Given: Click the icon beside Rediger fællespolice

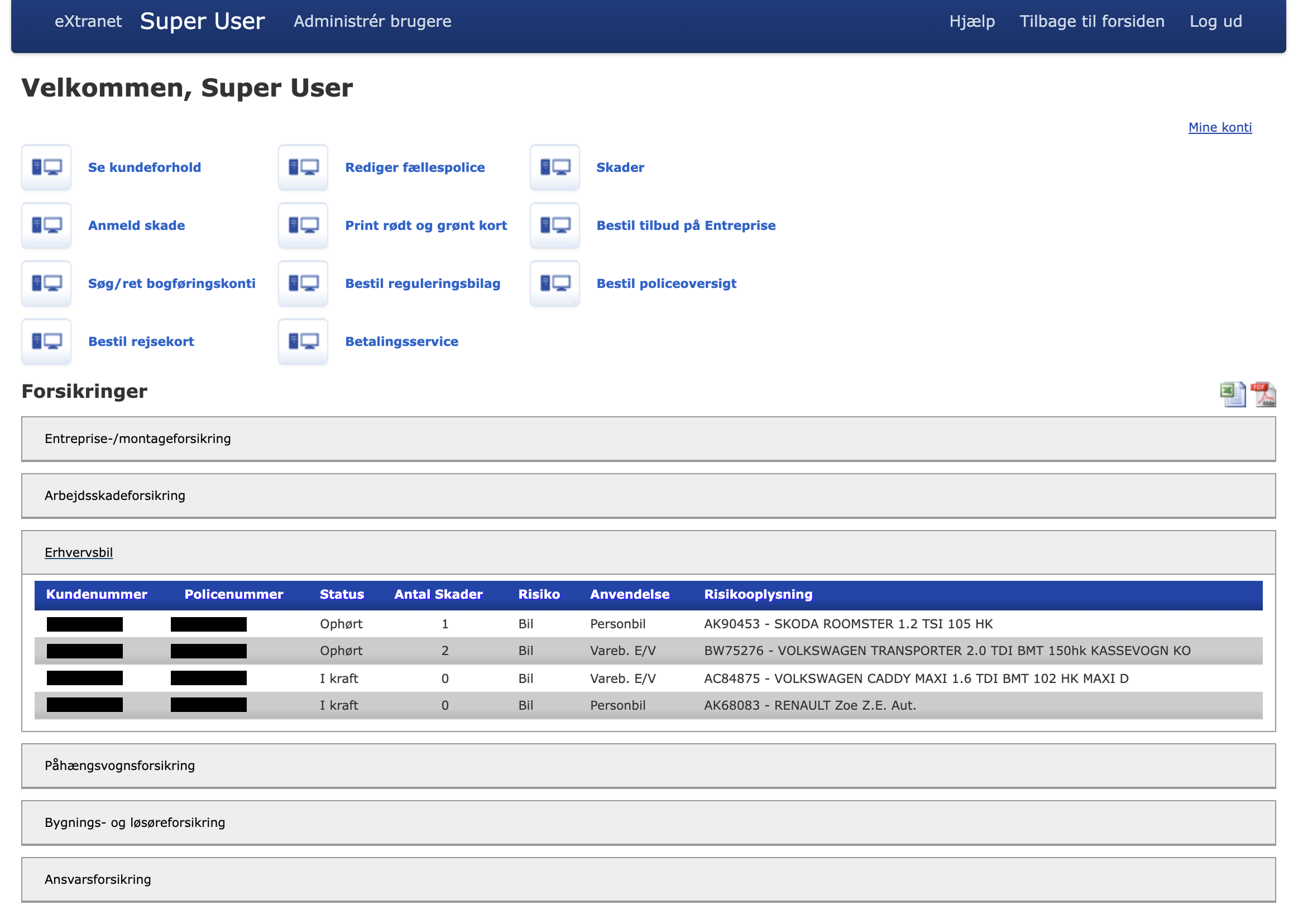Looking at the screenshot, I should click(x=303, y=167).
